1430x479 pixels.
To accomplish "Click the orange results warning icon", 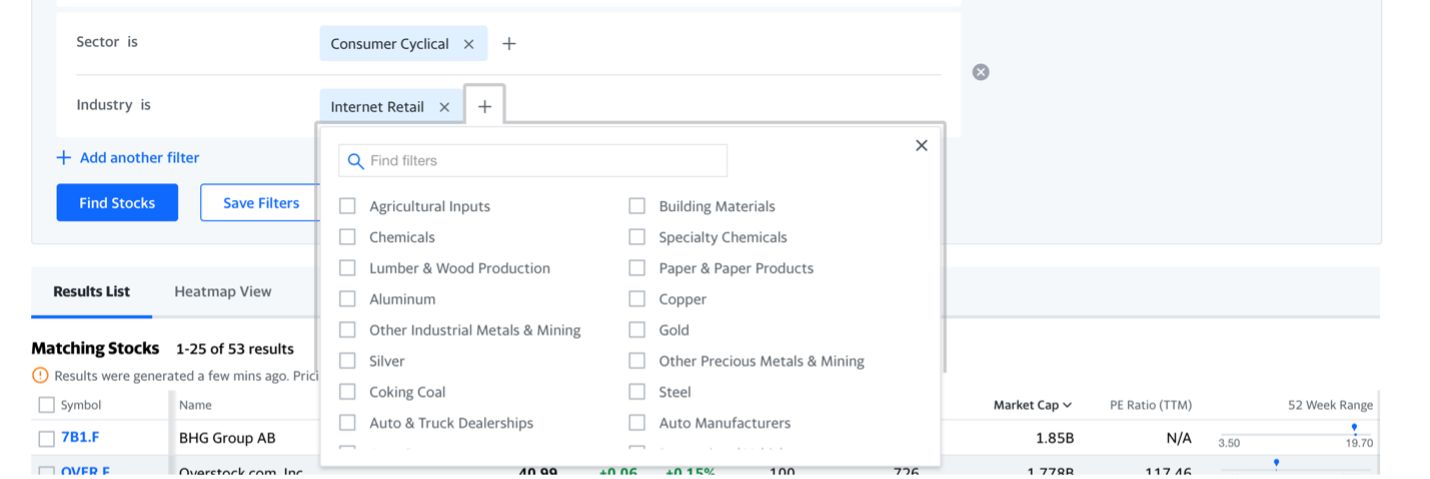I will tap(40, 375).
